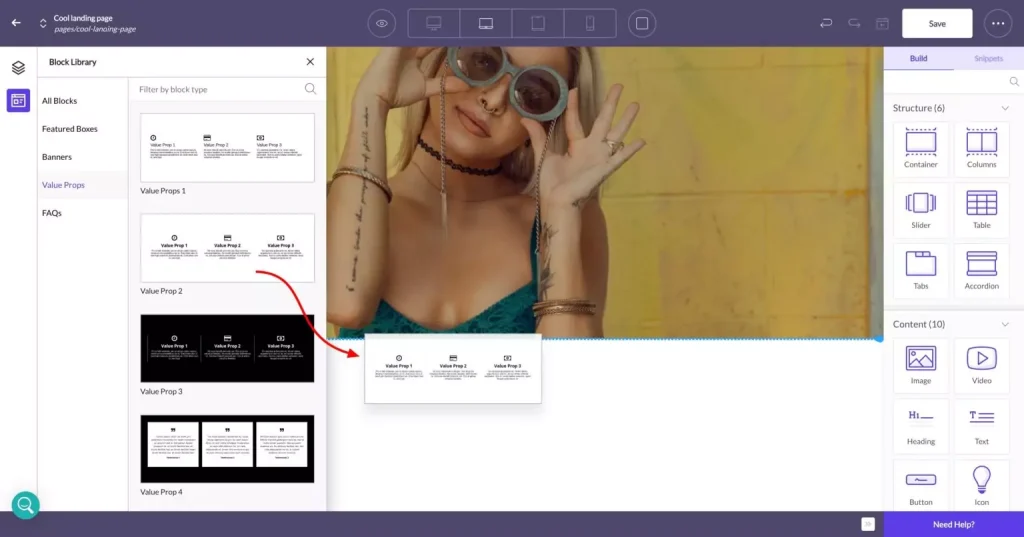Click the Block Library panel title
The width and height of the screenshot is (1024, 537).
coord(72,62)
